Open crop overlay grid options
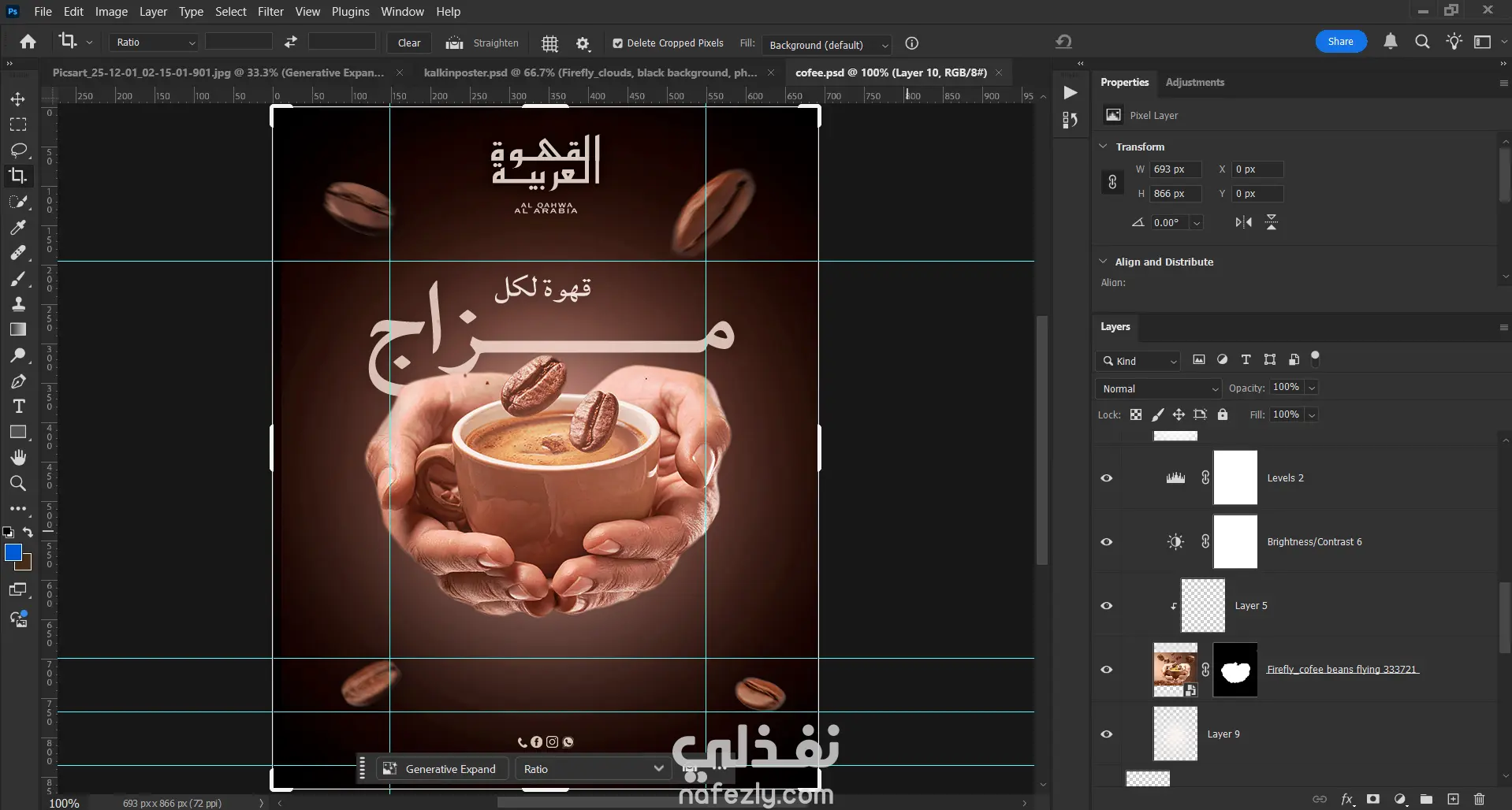 (549, 43)
